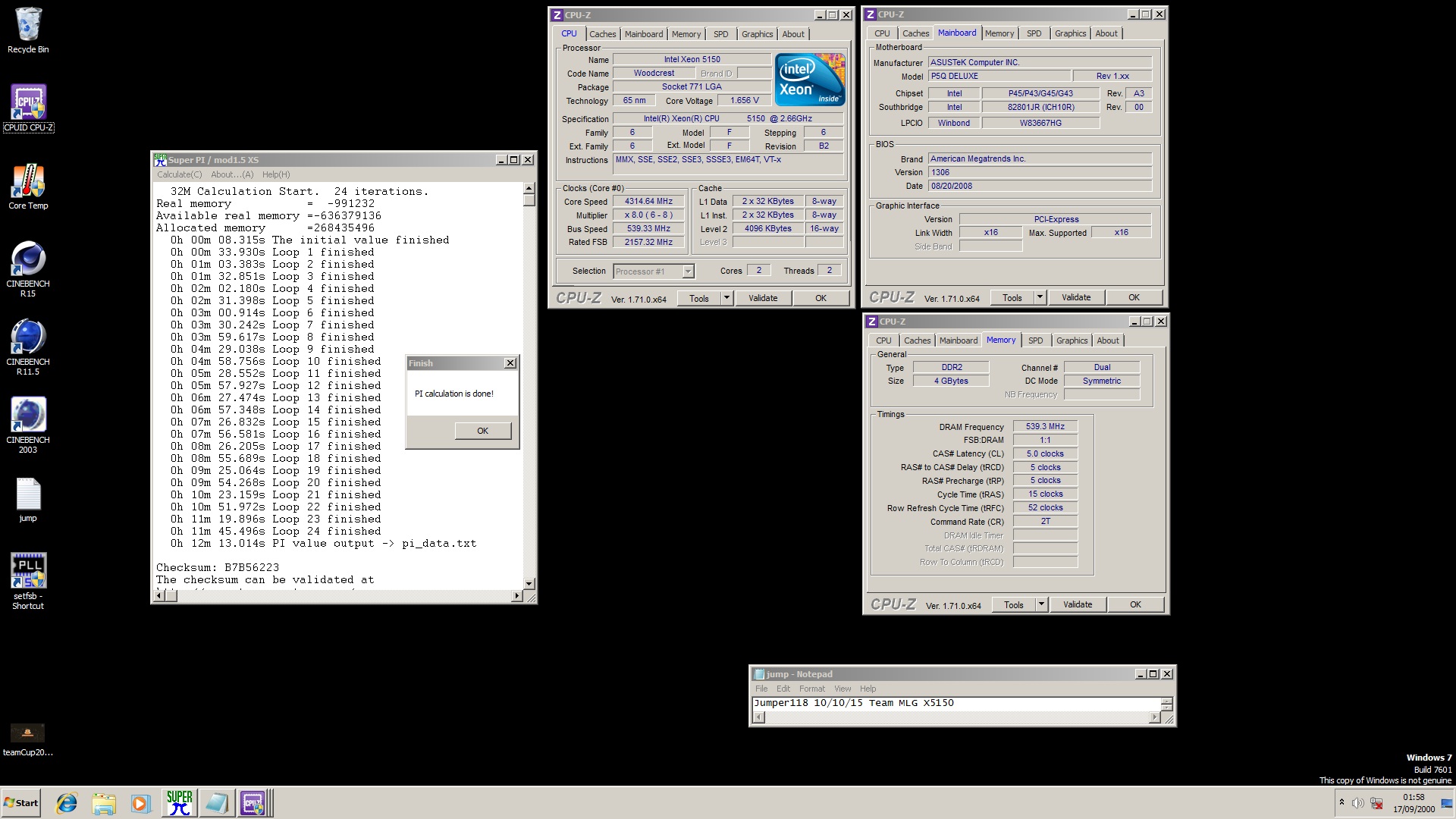Image resolution: width=1456 pixels, height=819 pixels.
Task: Click the Notepad title bar icon
Action: [759, 674]
